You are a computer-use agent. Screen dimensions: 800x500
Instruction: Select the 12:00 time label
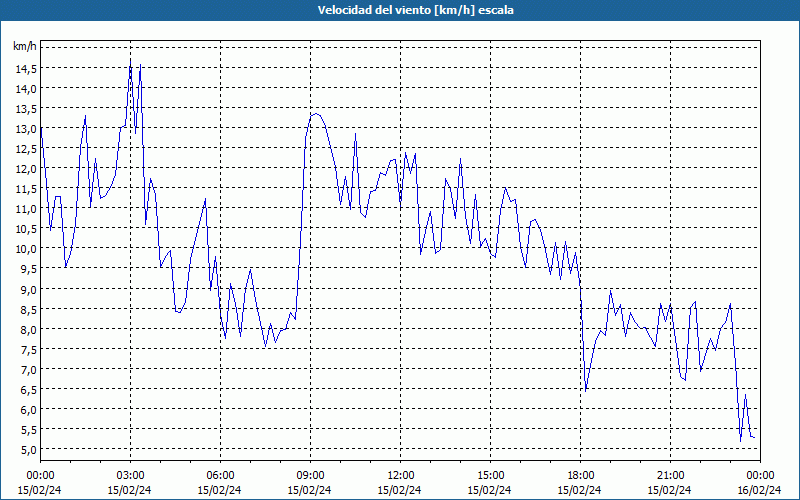pos(400,476)
